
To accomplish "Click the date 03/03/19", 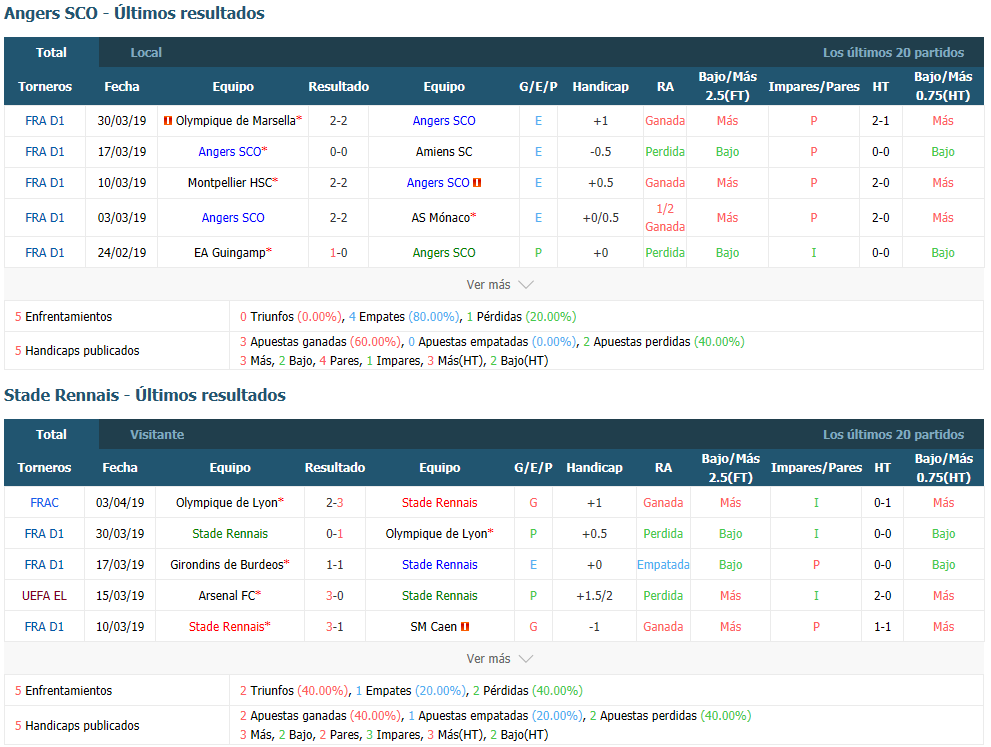I will pos(121,217).
